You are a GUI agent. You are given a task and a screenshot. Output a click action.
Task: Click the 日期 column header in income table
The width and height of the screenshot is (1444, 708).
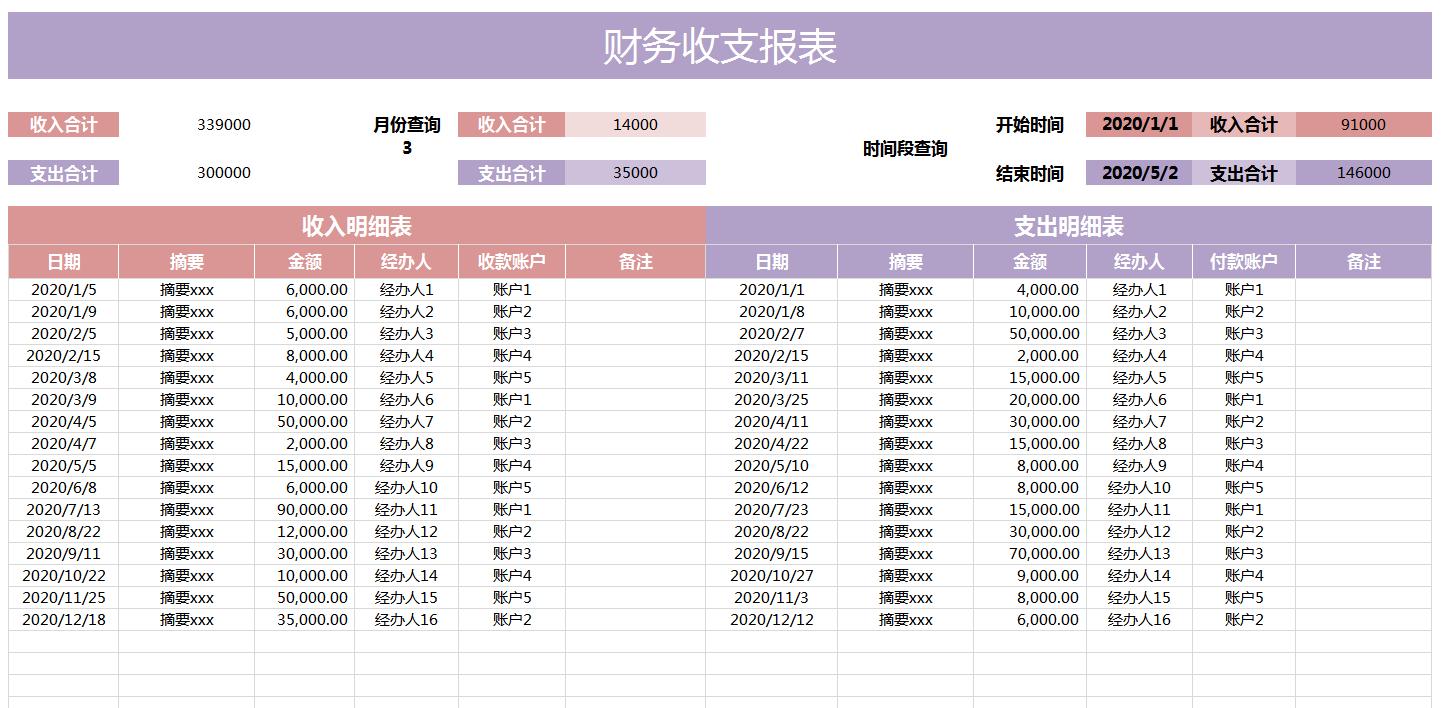pos(62,261)
